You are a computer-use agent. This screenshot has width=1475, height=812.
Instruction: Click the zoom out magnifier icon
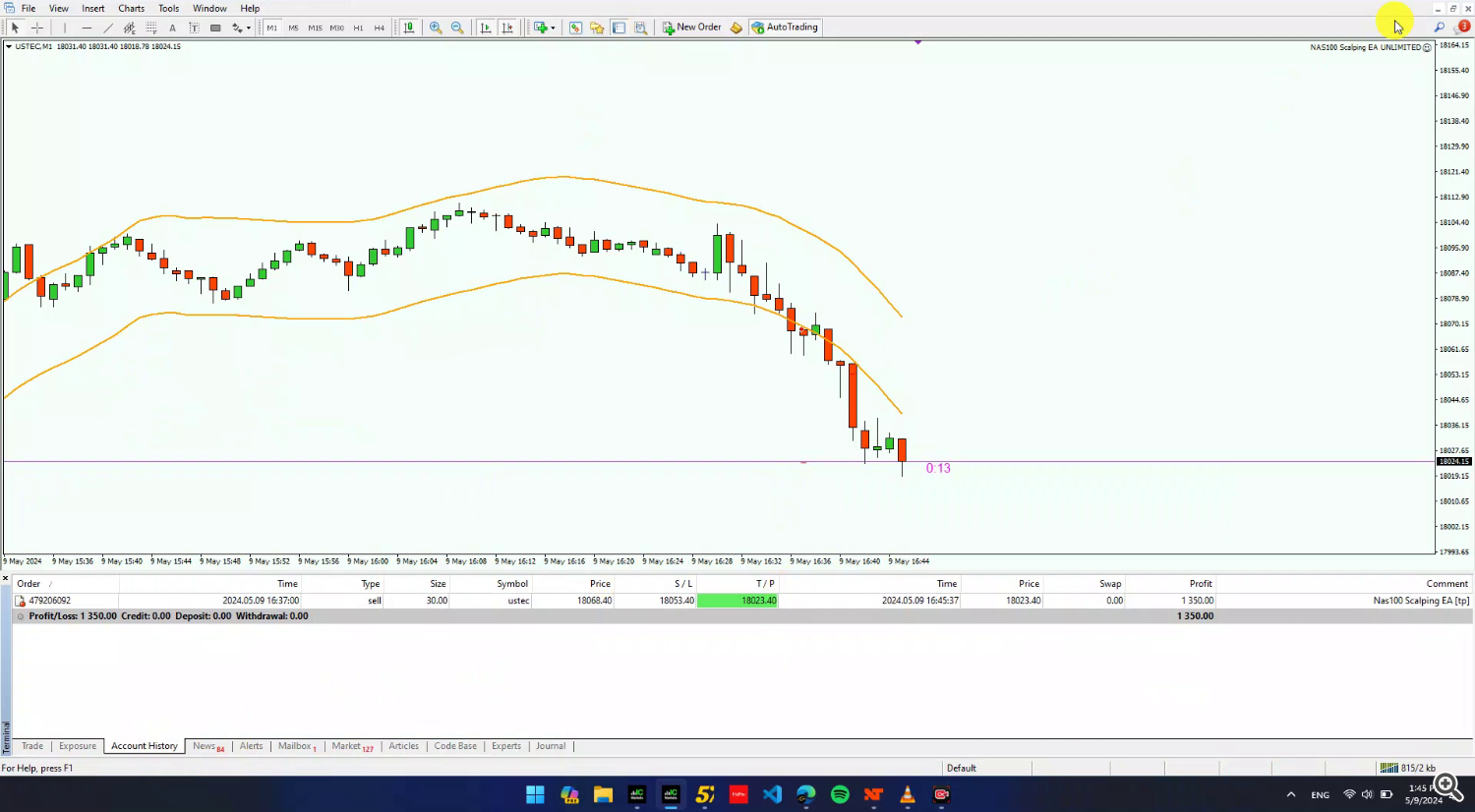tap(457, 28)
